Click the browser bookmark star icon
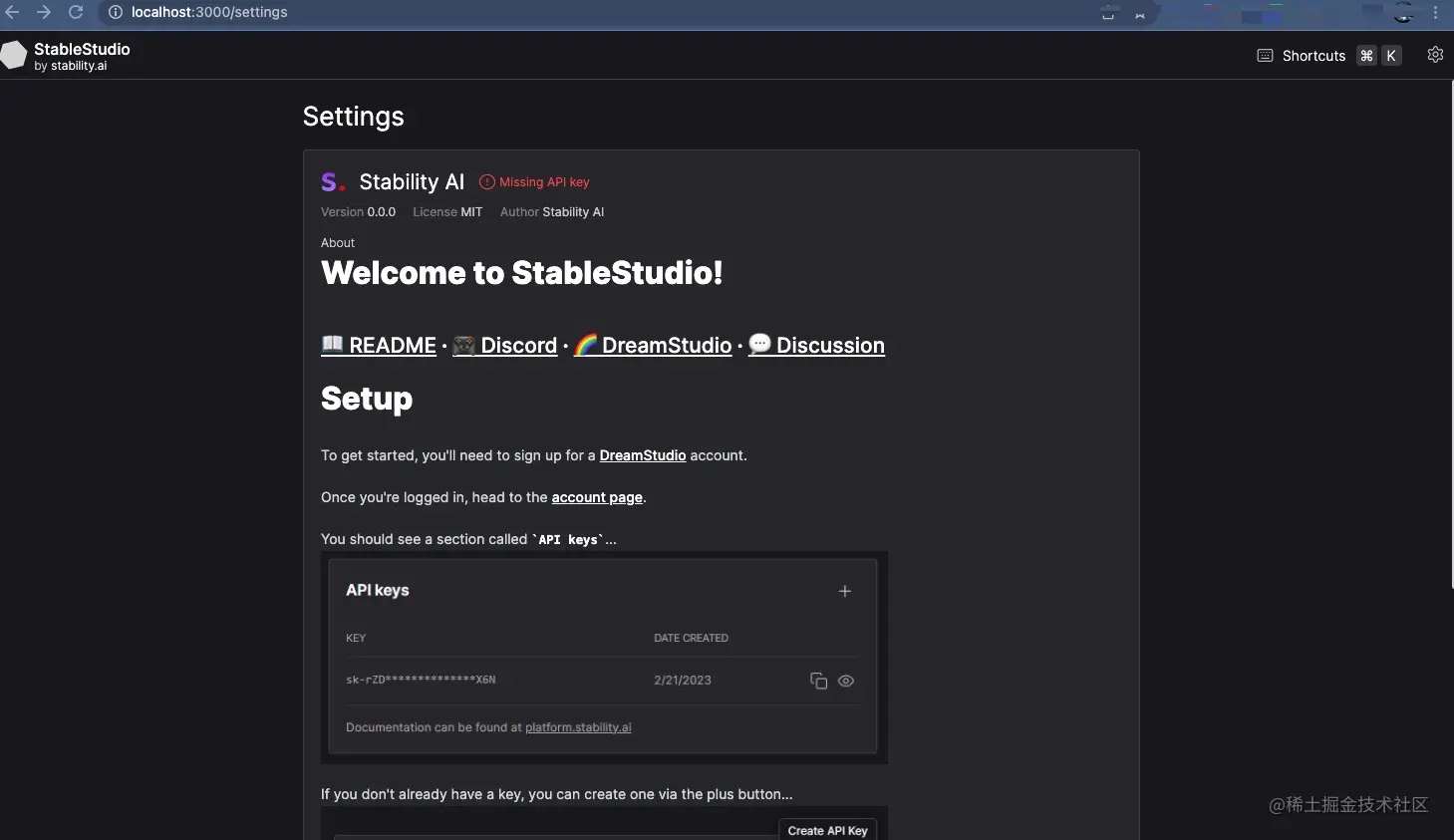Screen dimensions: 1454x840 pyautogui.click(x=1140, y=13)
